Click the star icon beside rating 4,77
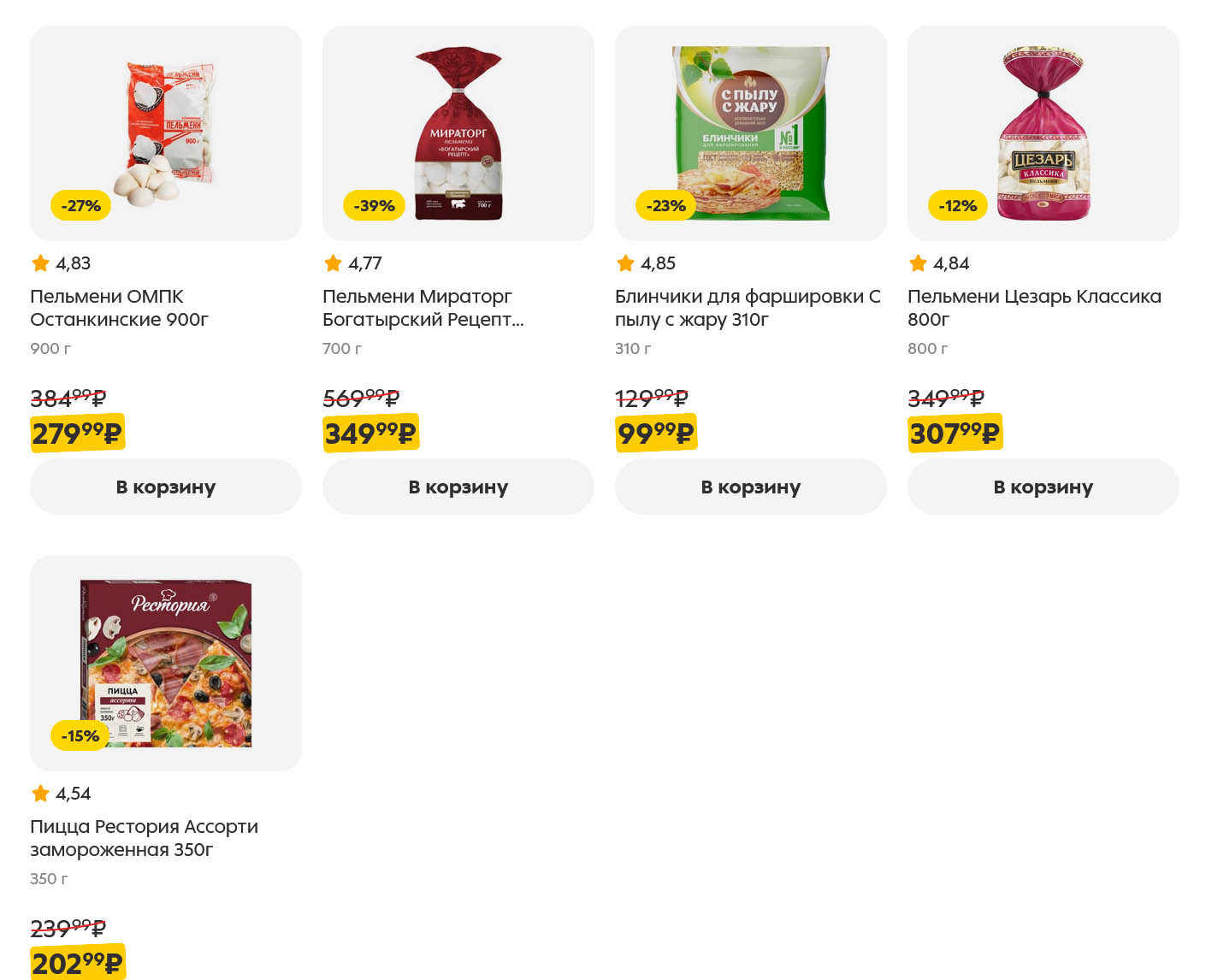This screenshot has height=980, width=1206. [333, 263]
